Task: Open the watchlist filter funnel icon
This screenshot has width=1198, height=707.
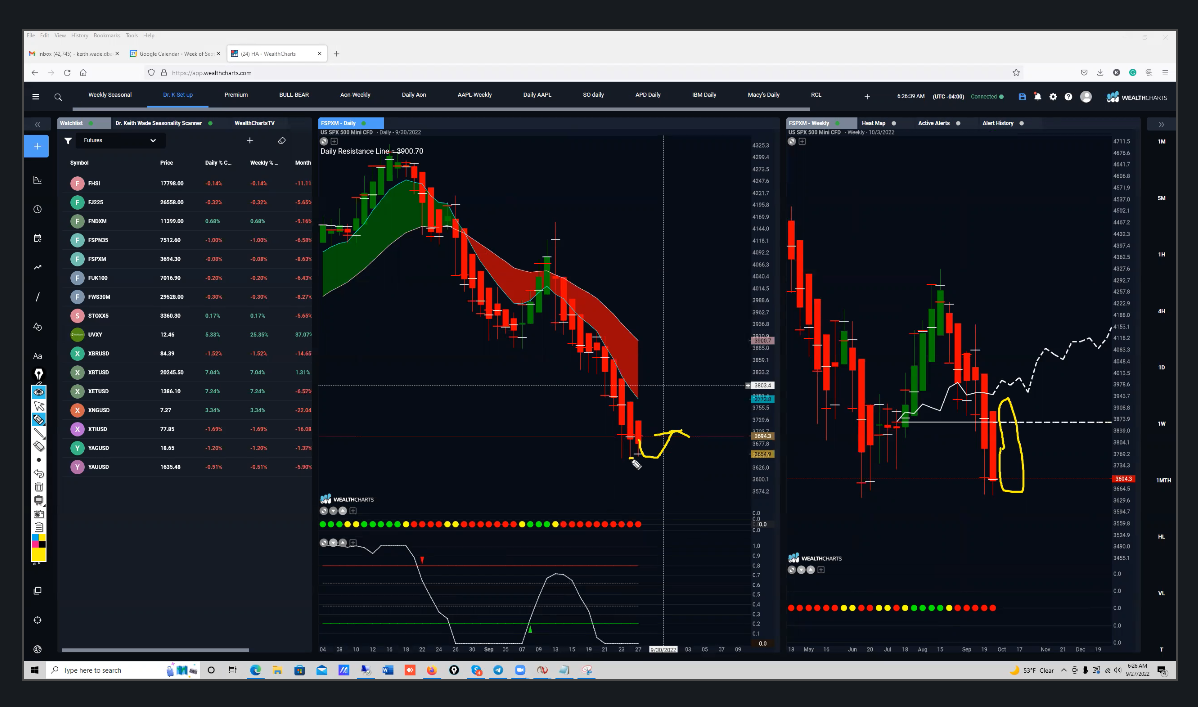Action: click(68, 141)
